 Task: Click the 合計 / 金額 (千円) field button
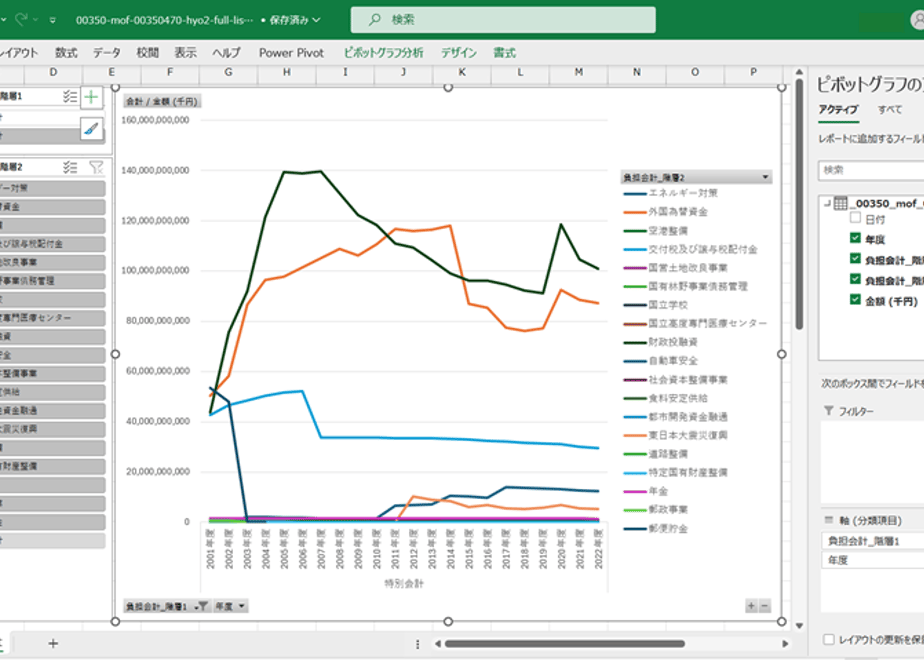point(163,101)
